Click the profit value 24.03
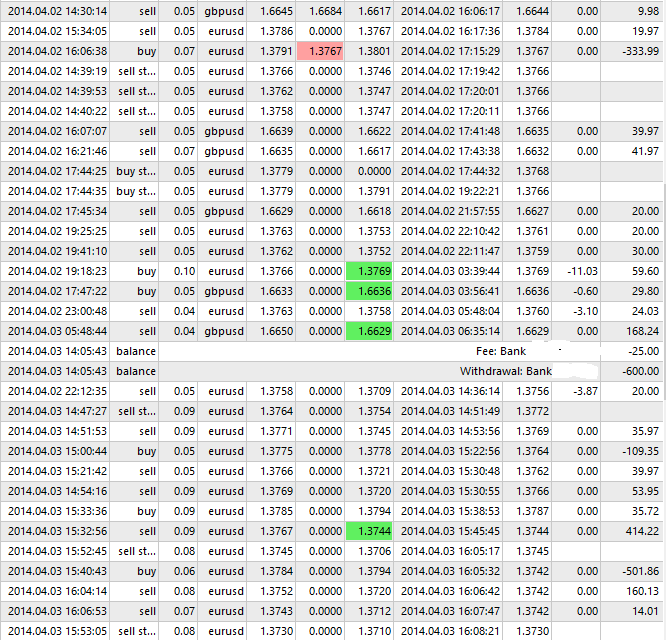Viewport: 666px width, 640px height. click(x=645, y=311)
